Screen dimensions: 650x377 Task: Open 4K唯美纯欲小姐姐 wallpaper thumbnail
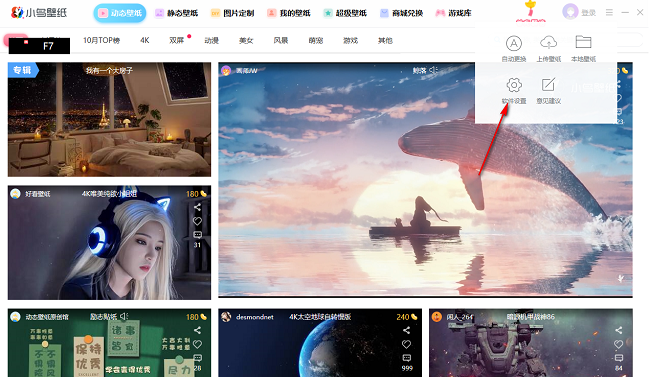click(x=109, y=243)
